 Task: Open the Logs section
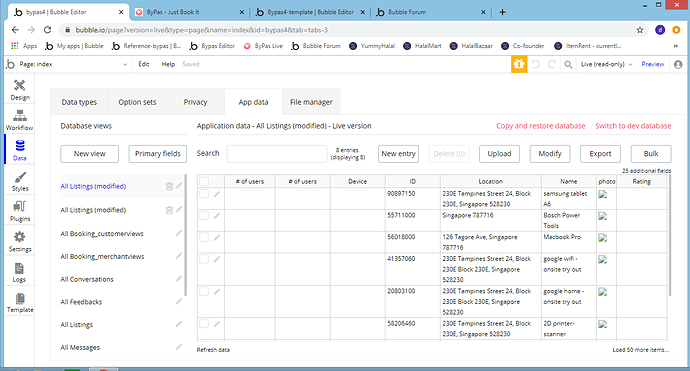[x=19, y=272]
